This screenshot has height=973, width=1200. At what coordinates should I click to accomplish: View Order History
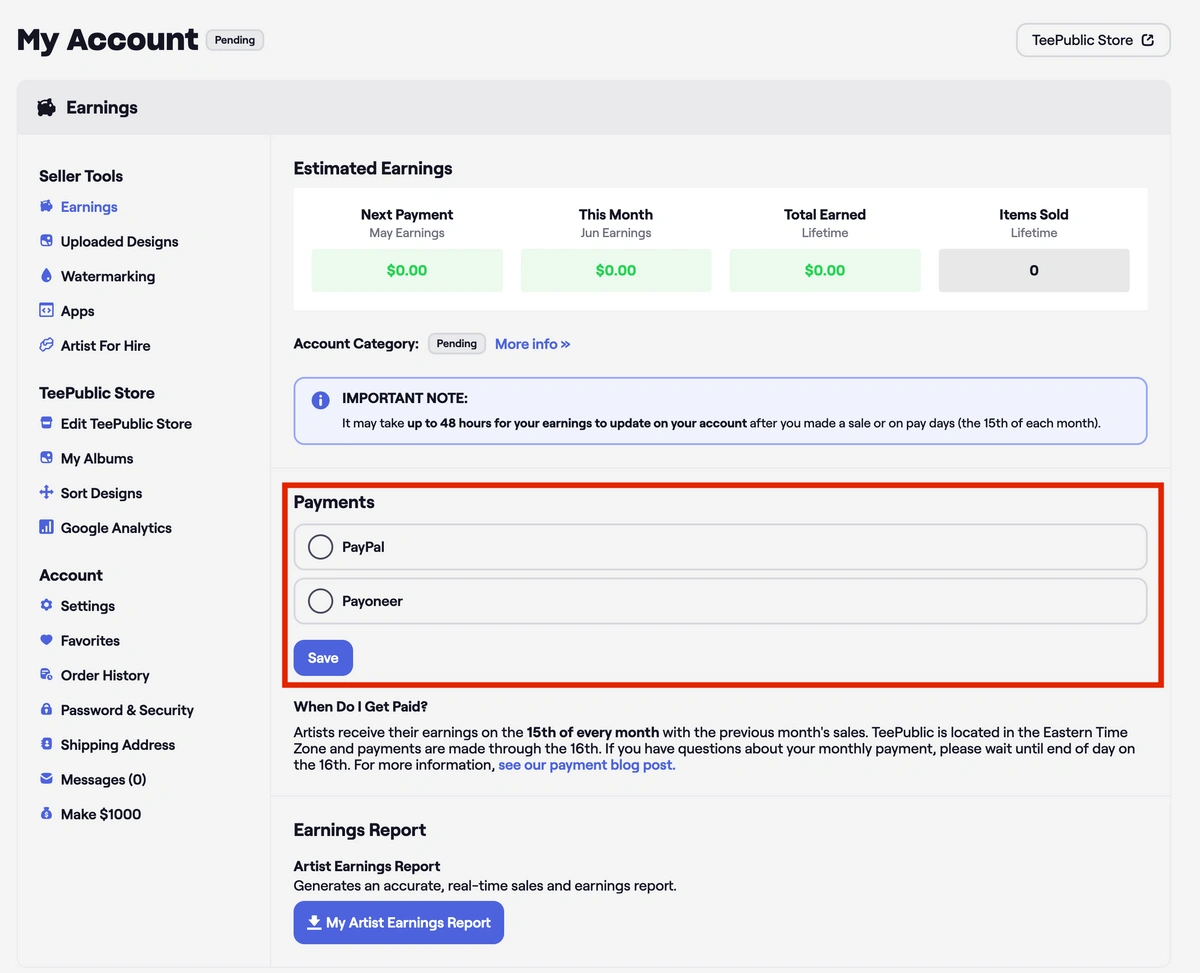(105, 675)
